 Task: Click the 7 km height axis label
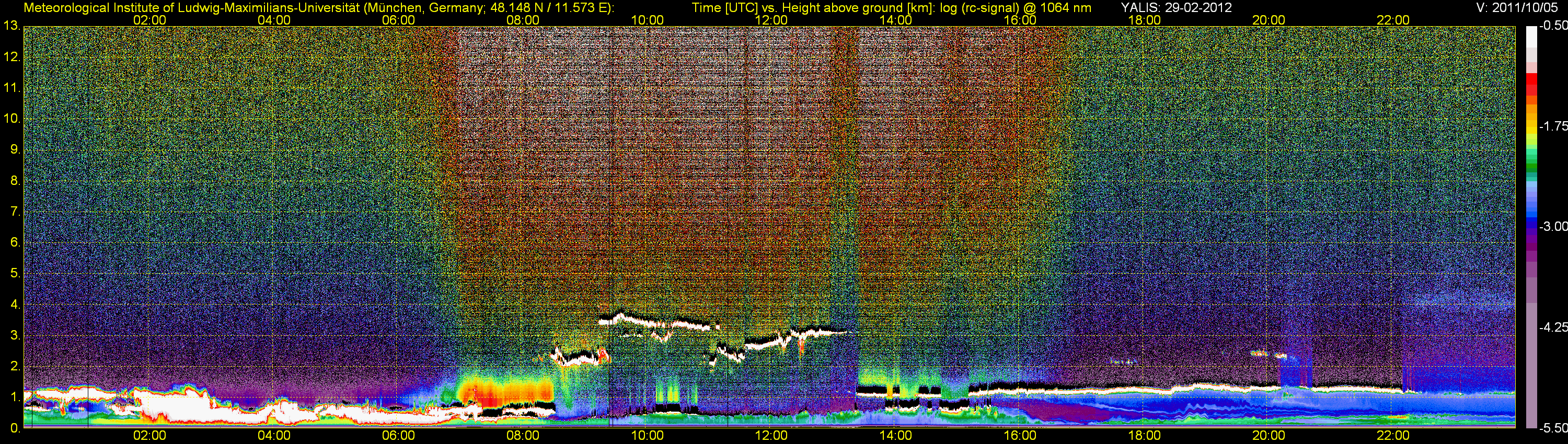(x=15, y=212)
